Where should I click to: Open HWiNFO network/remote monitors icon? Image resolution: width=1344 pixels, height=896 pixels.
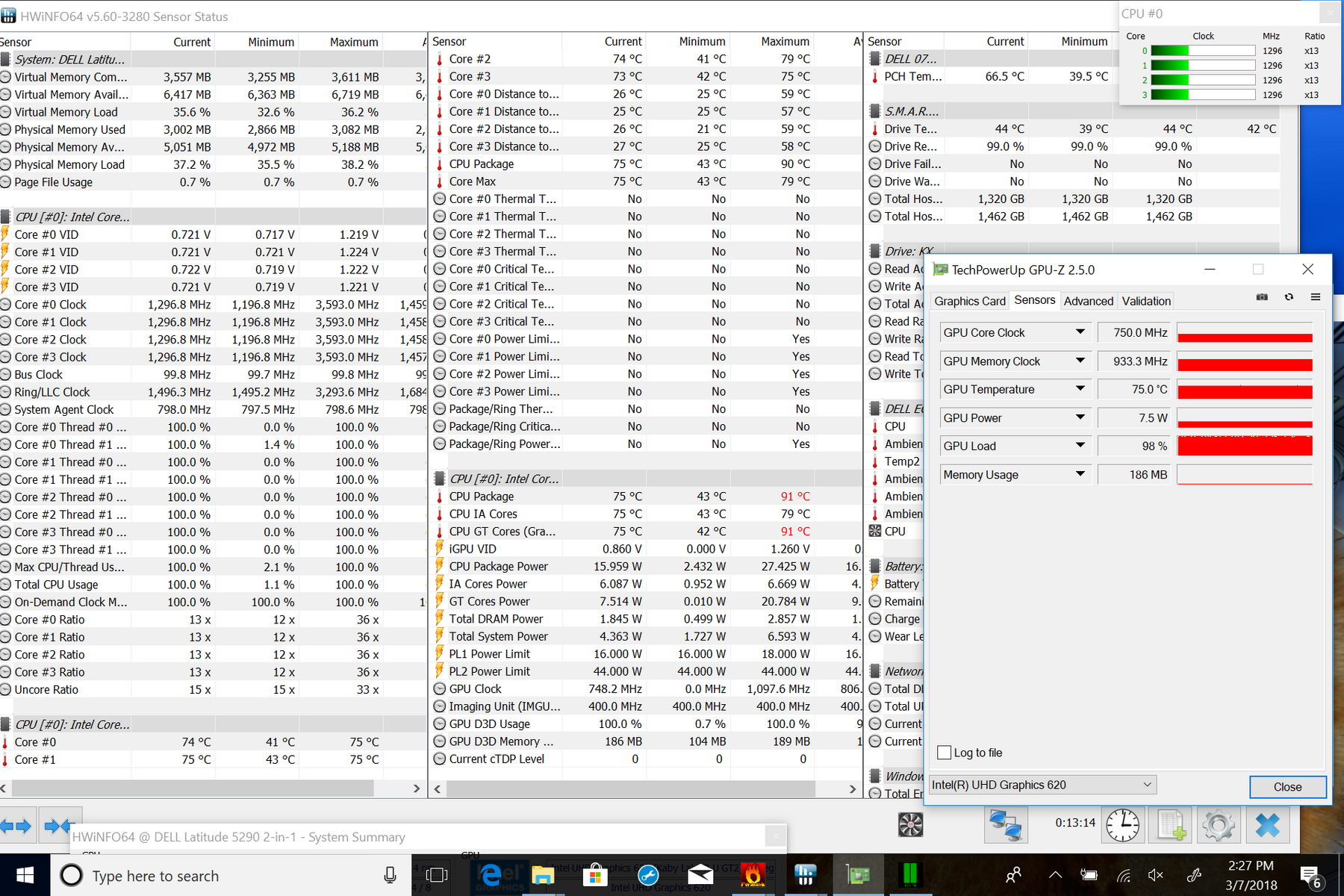(1005, 825)
